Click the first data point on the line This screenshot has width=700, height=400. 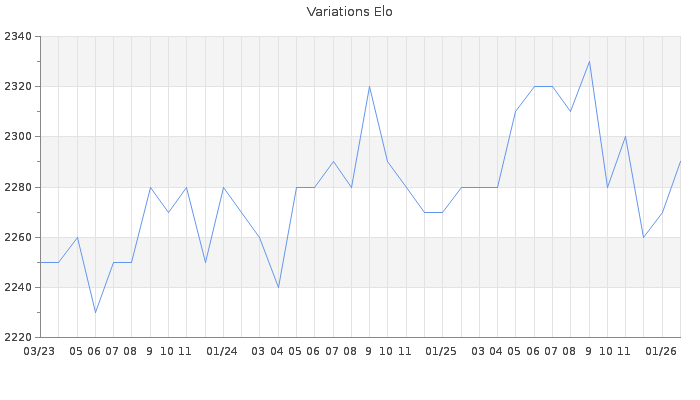click(40, 262)
